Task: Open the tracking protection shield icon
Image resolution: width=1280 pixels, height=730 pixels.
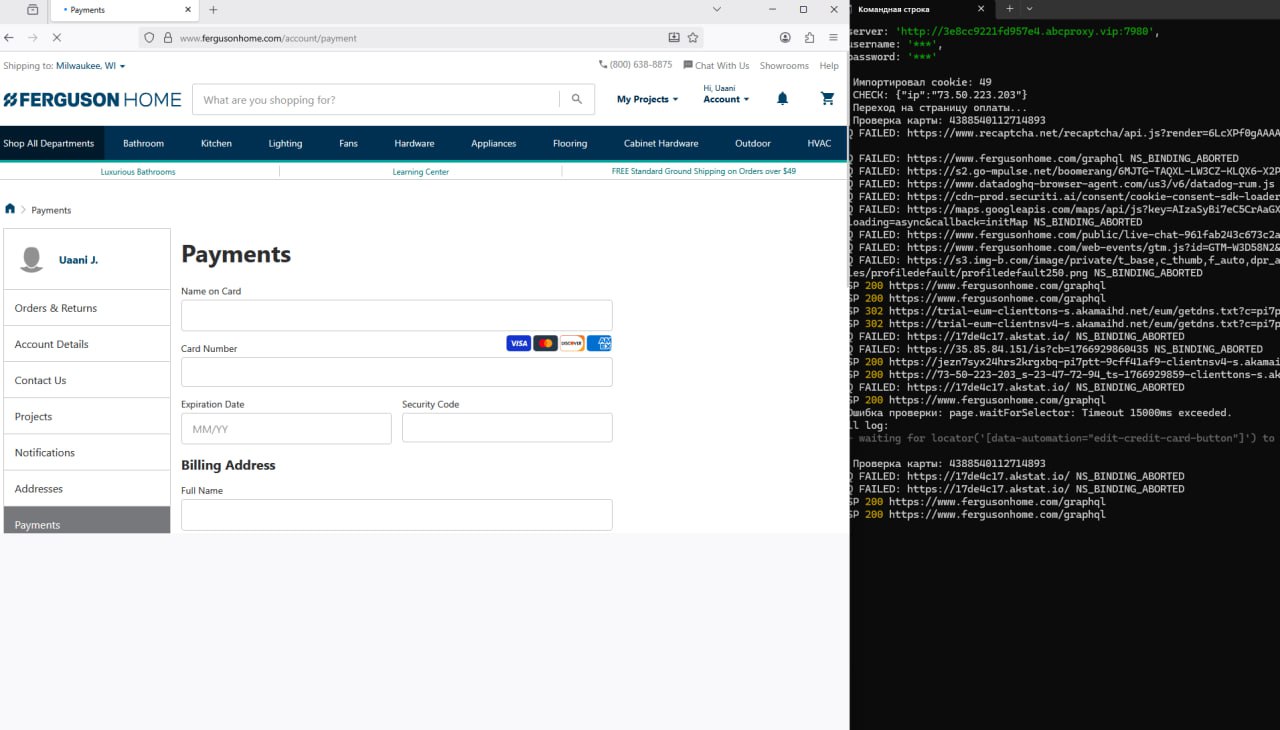Action: (x=149, y=38)
